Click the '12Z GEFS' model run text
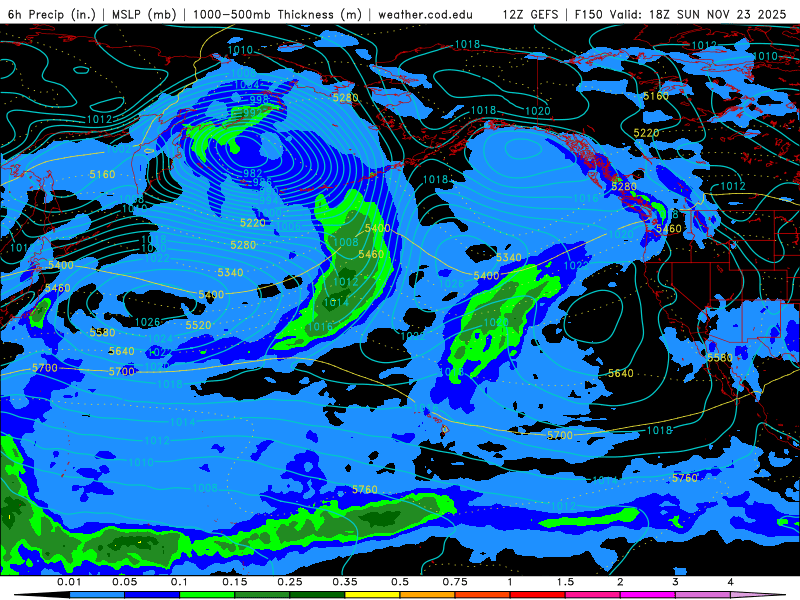 (x=530, y=15)
